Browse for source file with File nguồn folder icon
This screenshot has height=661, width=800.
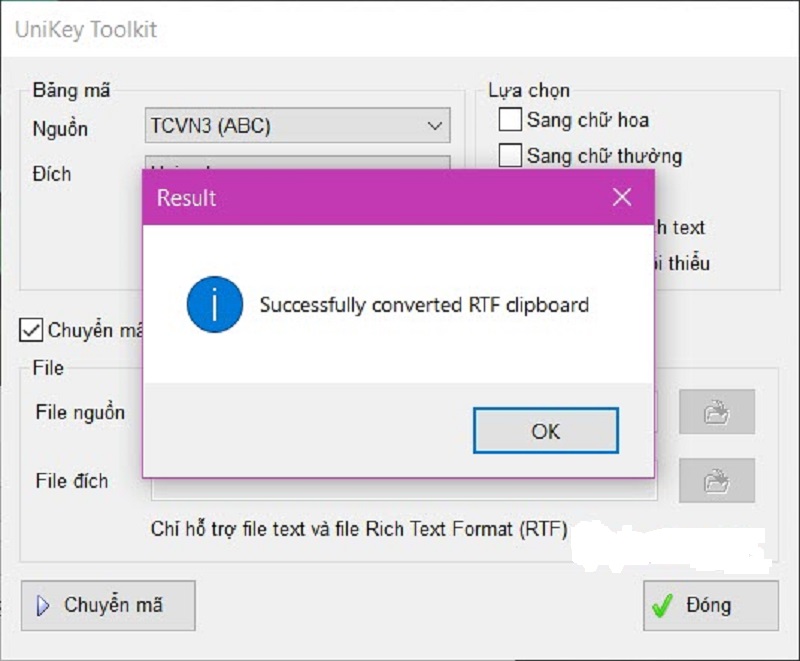pos(716,412)
